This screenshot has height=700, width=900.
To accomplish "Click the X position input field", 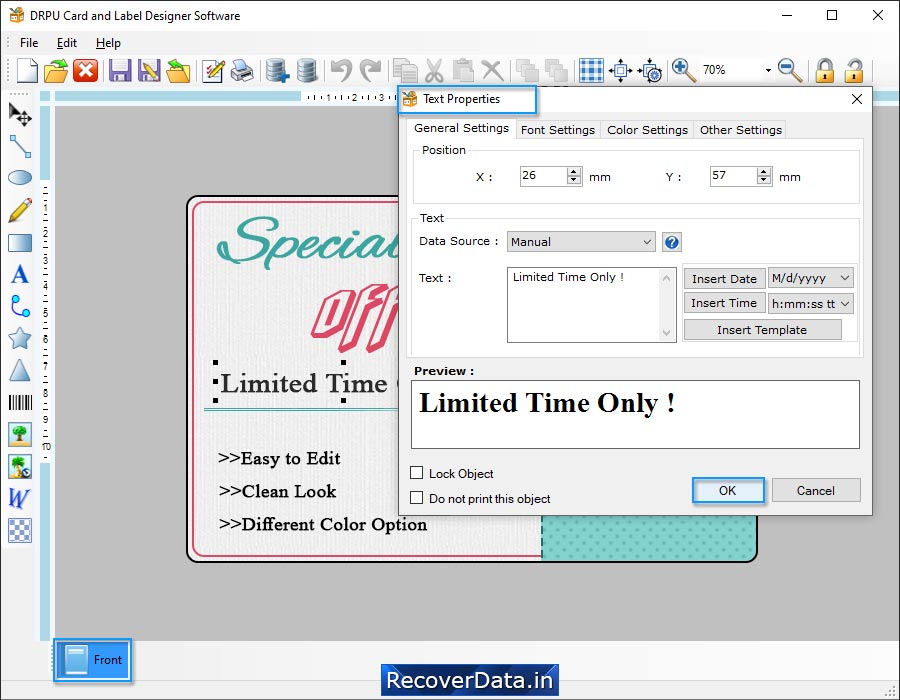I will point(543,176).
